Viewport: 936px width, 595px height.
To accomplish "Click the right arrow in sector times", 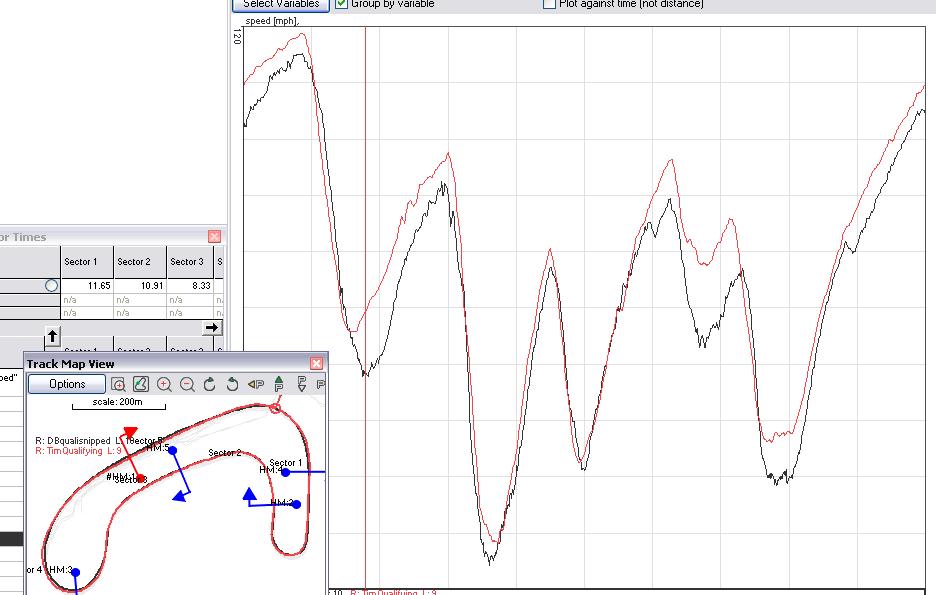I will pos(211,327).
